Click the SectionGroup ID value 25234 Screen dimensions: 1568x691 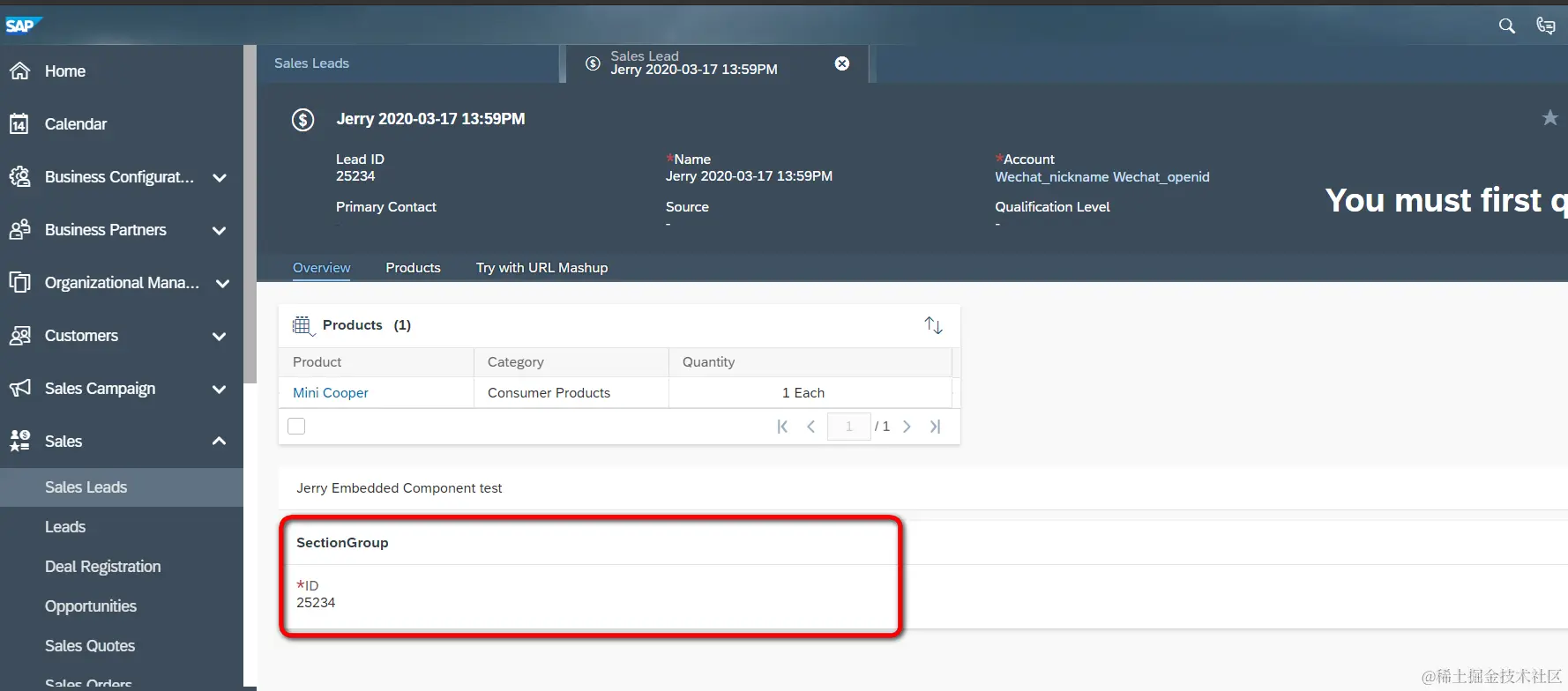(x=316, y=603)
